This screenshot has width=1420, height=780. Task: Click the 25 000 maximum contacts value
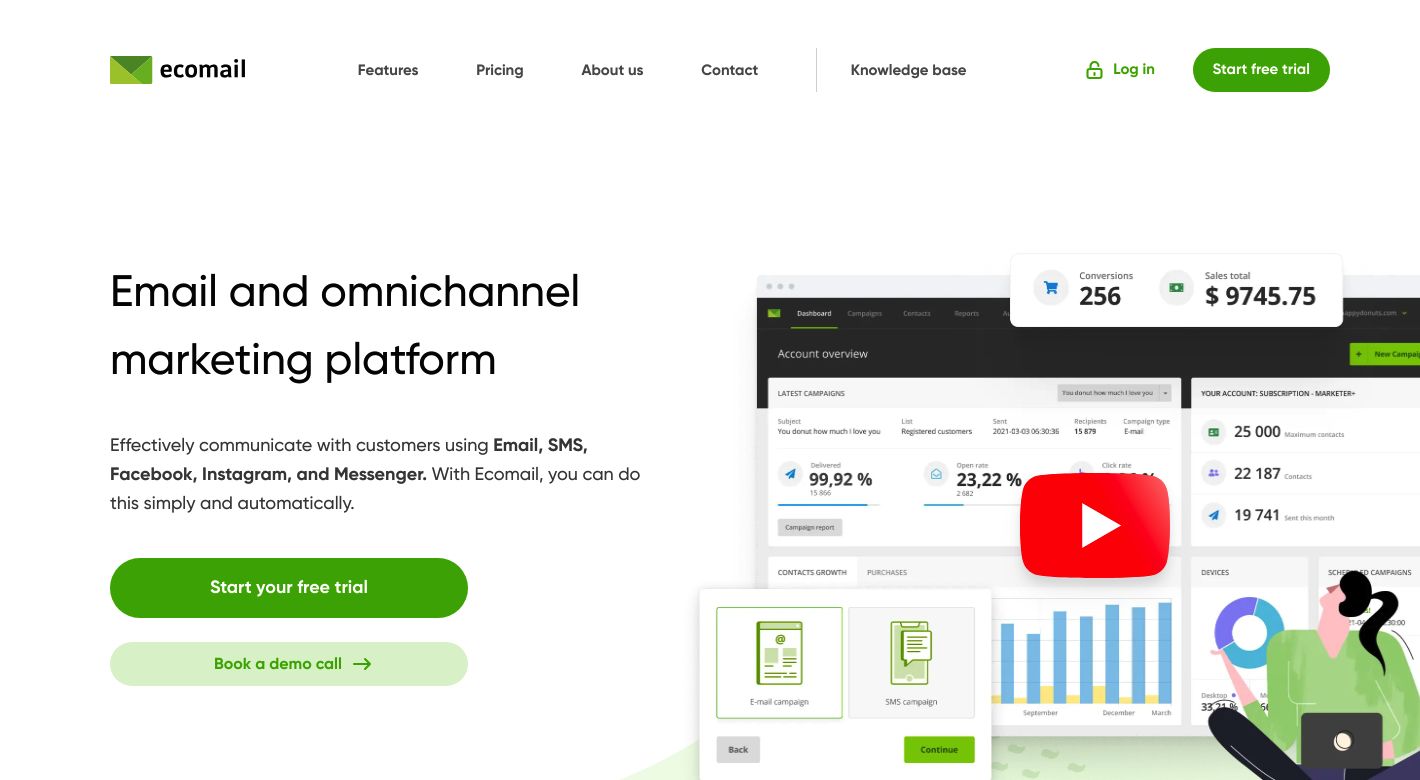(1257, 432)
